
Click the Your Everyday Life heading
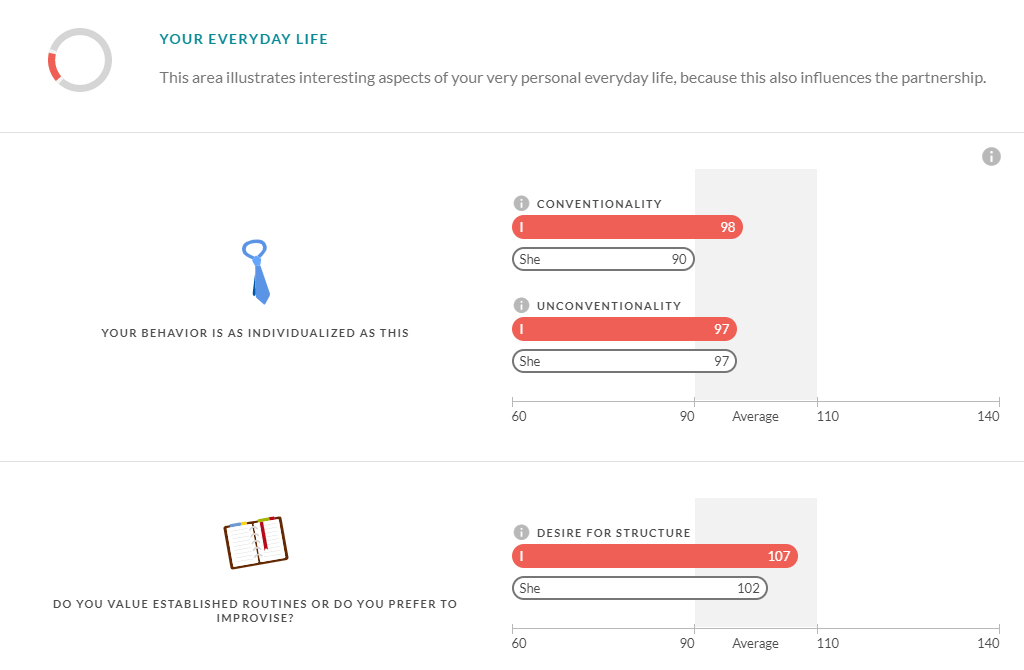(244, 40)
